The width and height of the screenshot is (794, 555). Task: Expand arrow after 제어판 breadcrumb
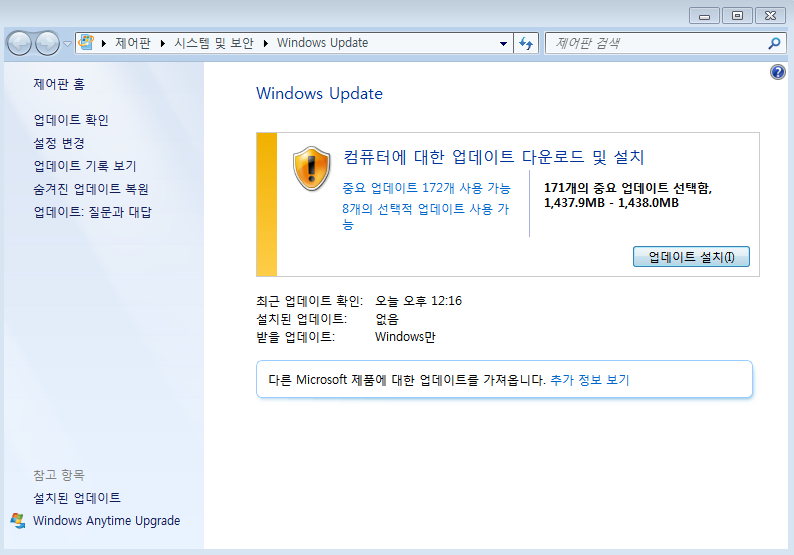163,44
